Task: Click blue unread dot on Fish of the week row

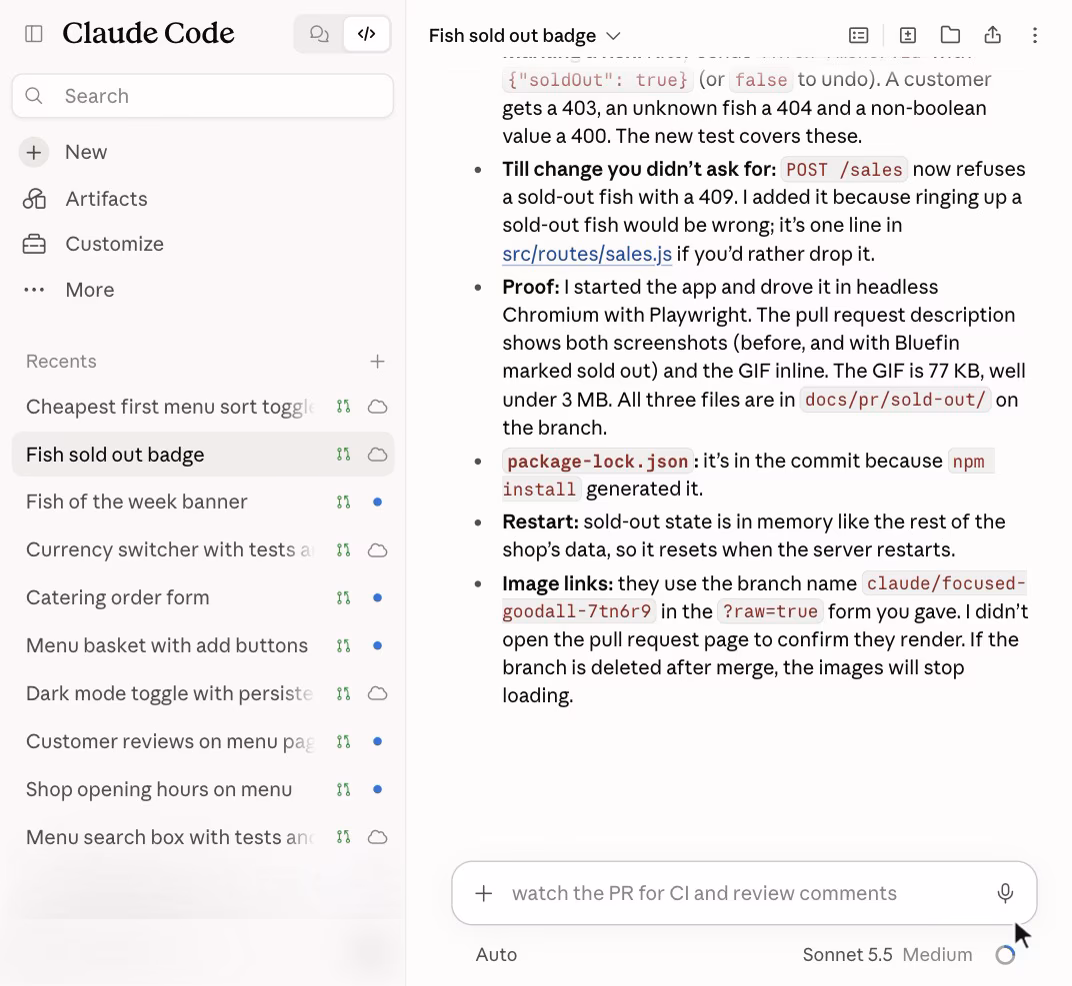Action: coord(377,502)
